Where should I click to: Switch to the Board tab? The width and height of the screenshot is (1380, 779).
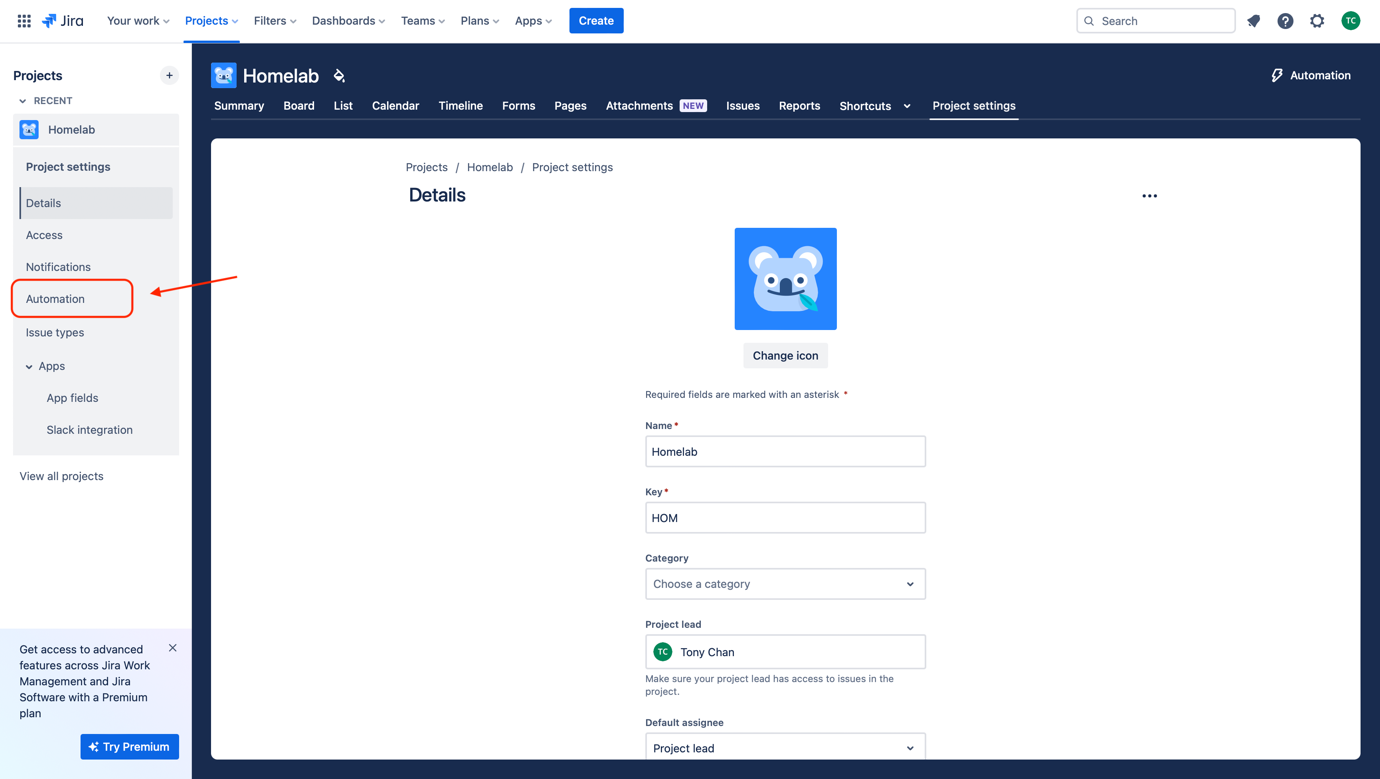[299, 106]
